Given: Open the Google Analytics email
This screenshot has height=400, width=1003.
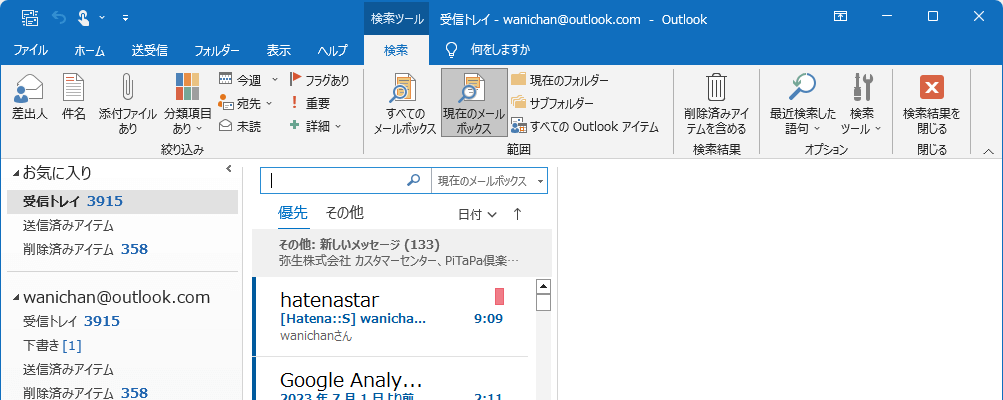Looking at the screenshot, I should [390, 379].
